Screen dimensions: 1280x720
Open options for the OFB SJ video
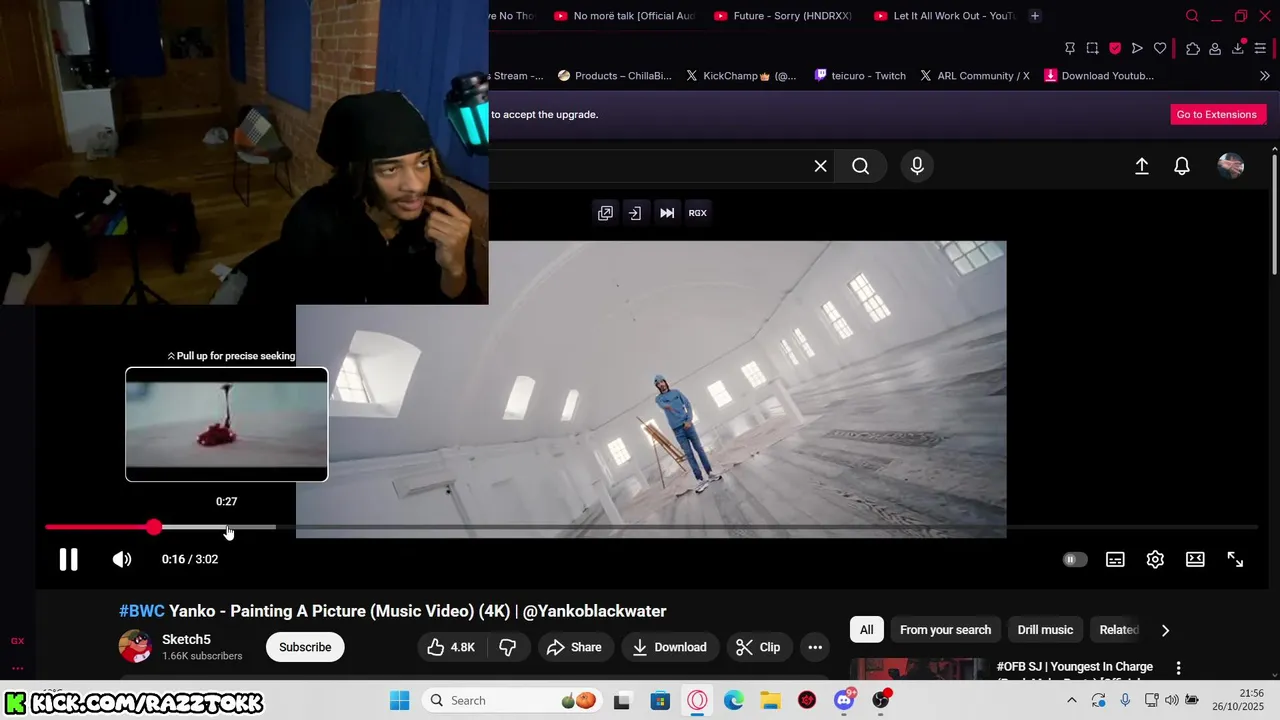(x=1178, y=668)
